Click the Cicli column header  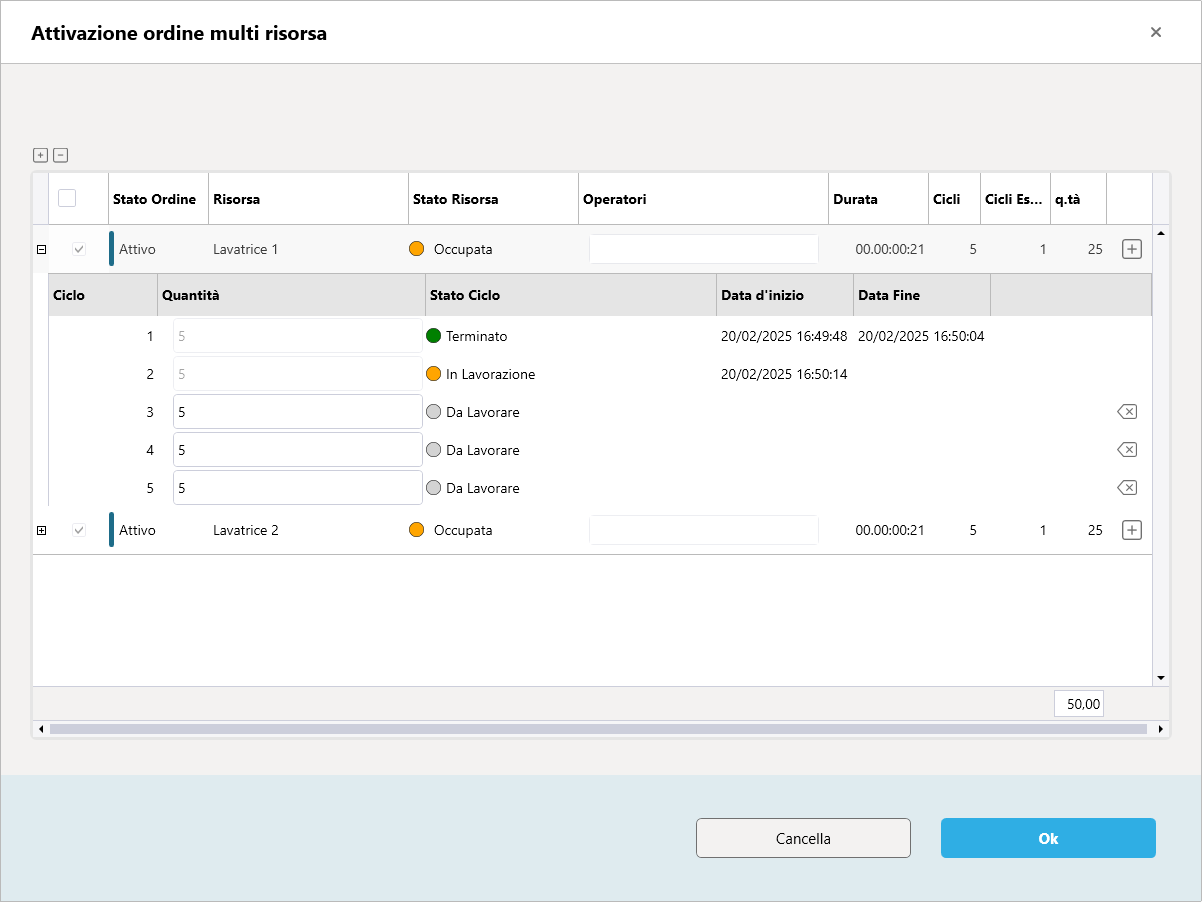click(x=954, y=199)
